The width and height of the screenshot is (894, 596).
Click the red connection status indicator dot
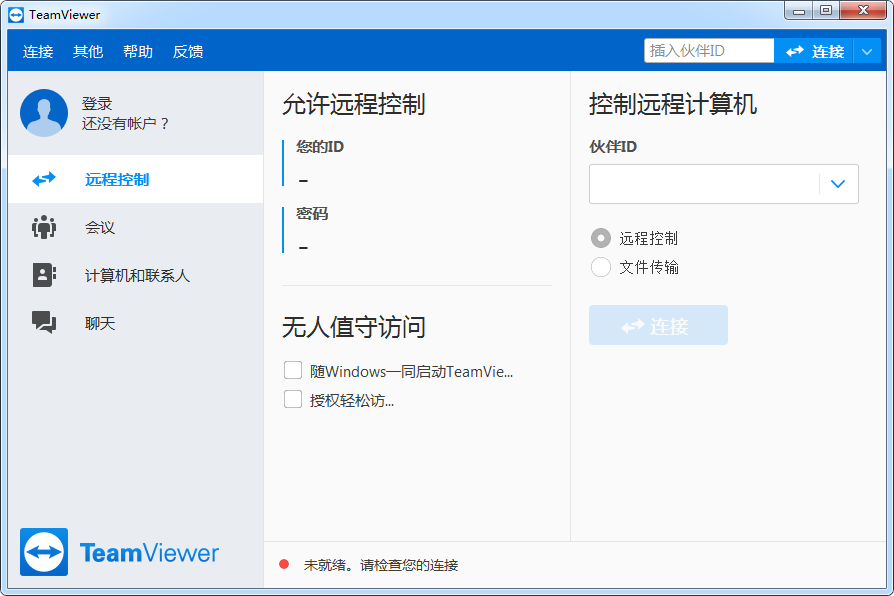click(284, 565)
